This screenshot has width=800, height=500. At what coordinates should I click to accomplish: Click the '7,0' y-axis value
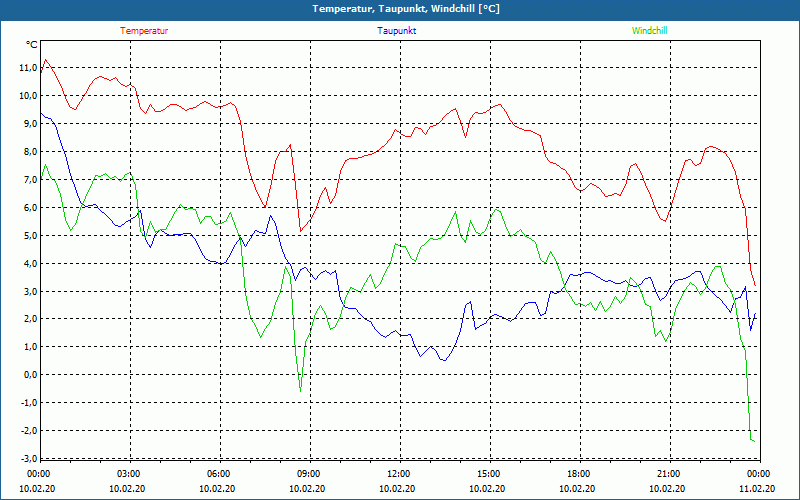point(30,180)
